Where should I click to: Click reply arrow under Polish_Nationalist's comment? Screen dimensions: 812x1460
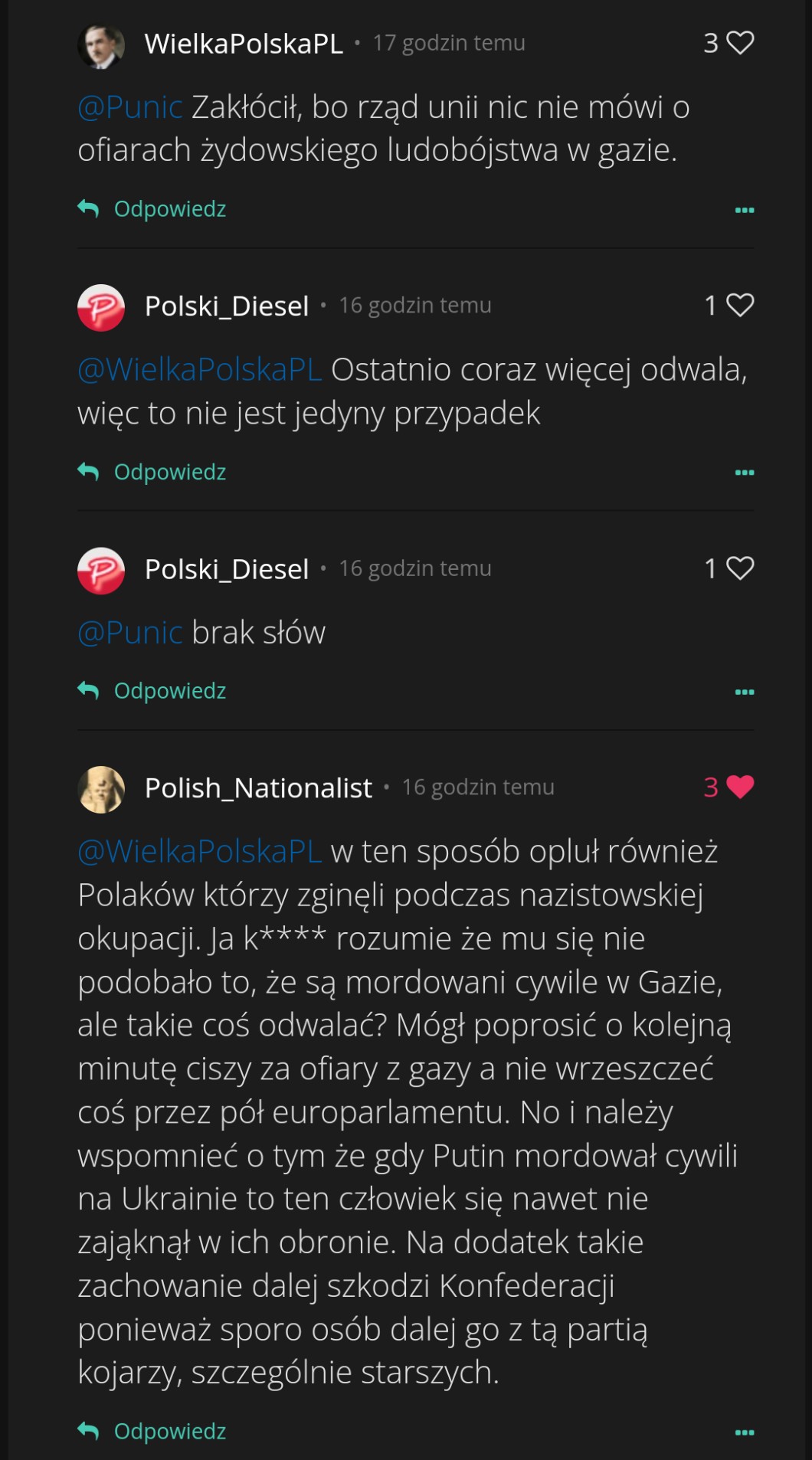(89, 1431)
